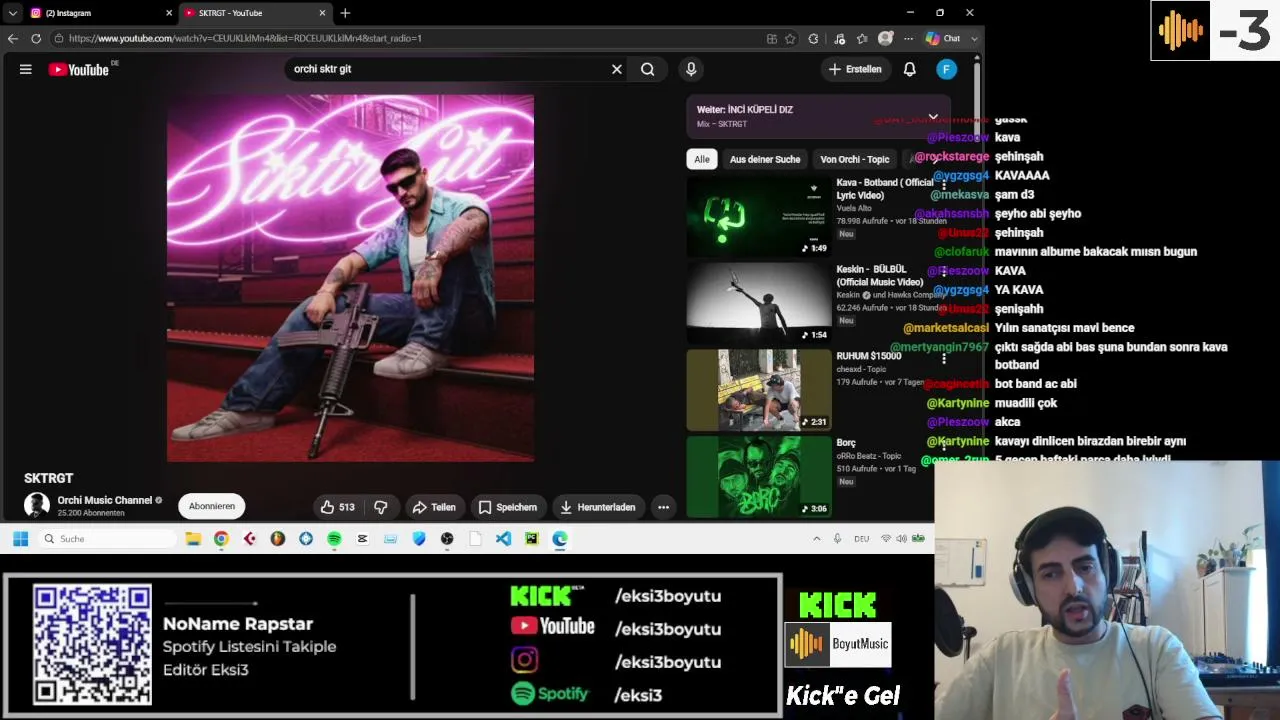Open the RUHUM $15000 video thumbnail

coord(759,390)
